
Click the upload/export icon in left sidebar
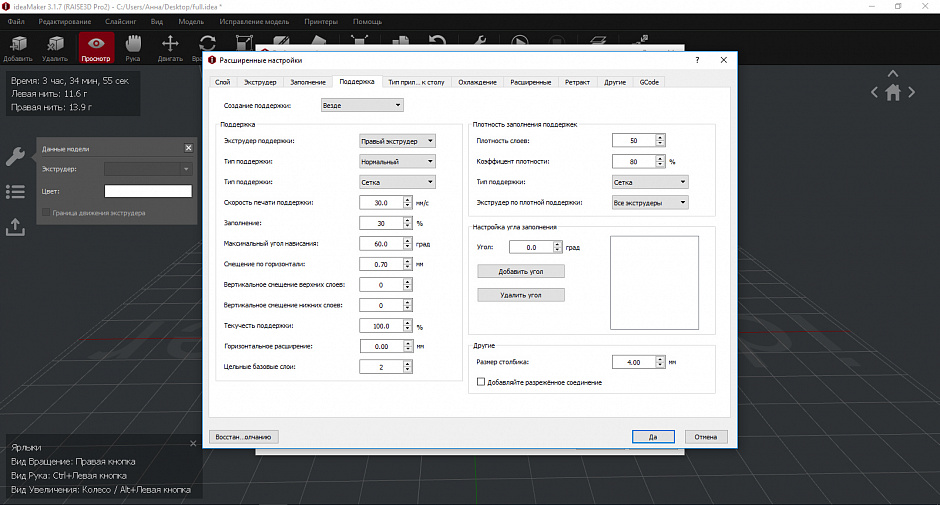(x=16, y=227)
